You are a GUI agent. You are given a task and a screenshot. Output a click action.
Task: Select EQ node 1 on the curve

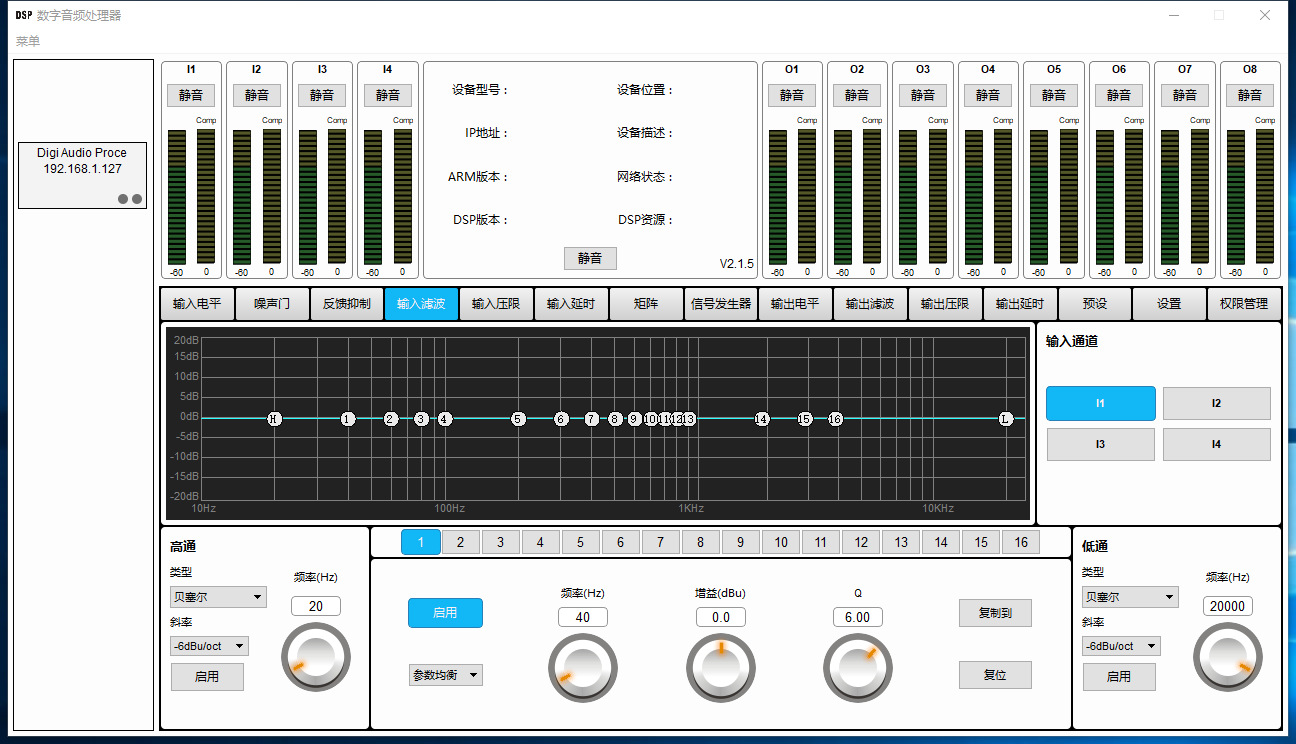coord(348,419)
